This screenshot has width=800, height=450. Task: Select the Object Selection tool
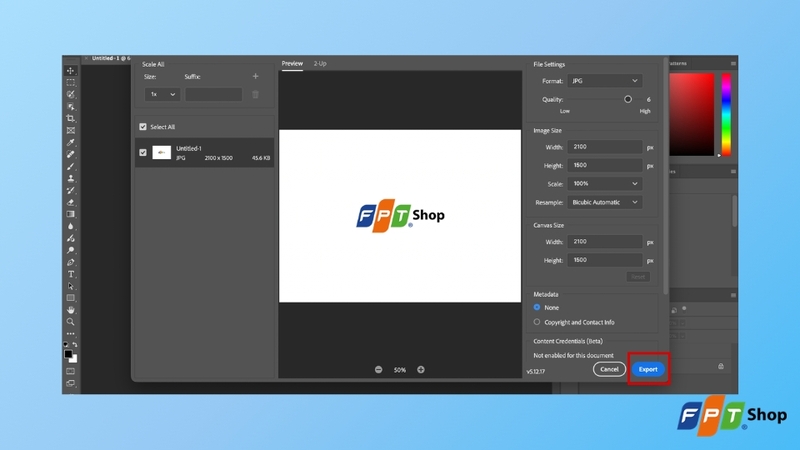[70, 107]
